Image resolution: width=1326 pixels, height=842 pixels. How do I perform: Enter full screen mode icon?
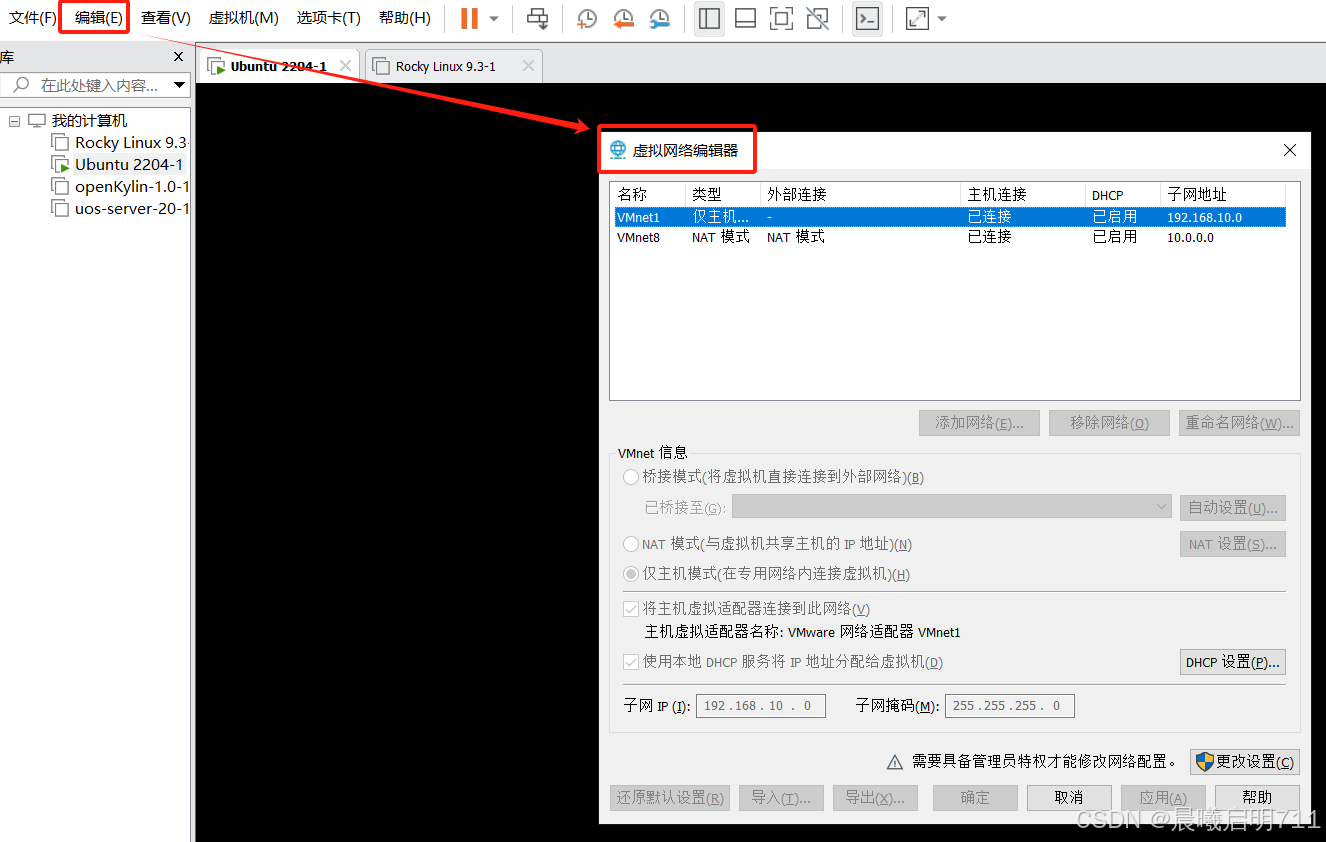click(781, 18)
